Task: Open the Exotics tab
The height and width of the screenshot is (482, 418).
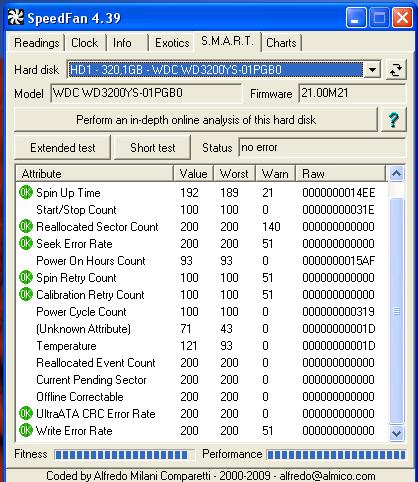Action: [x=172, y=43]
